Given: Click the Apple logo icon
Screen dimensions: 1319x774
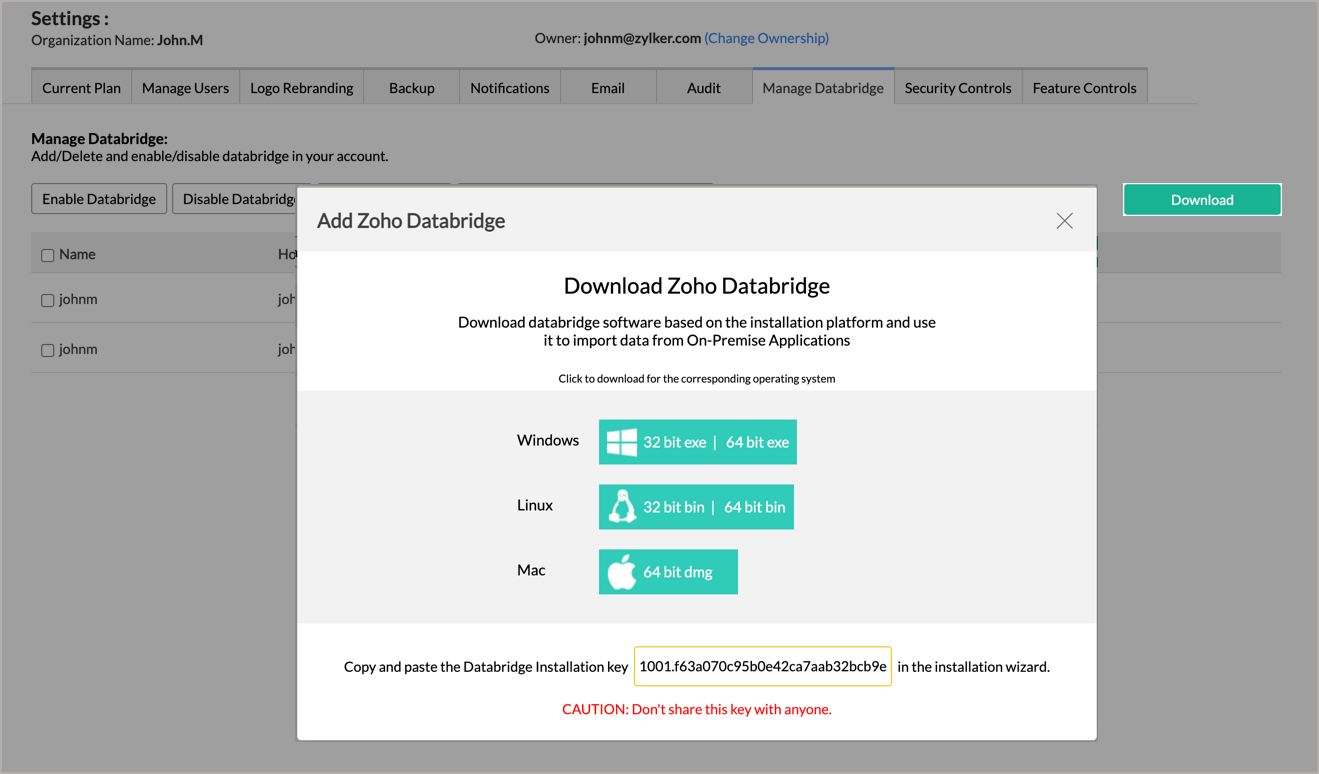Looking at the screenshot, I should [622, 572].
